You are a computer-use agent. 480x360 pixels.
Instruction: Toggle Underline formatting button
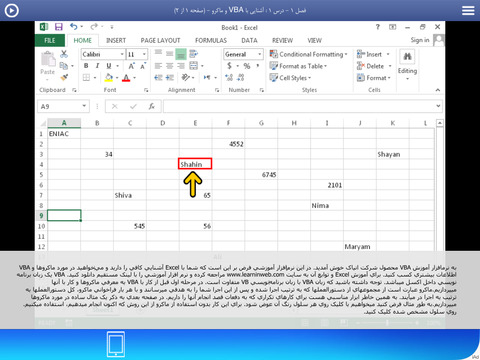109,66
